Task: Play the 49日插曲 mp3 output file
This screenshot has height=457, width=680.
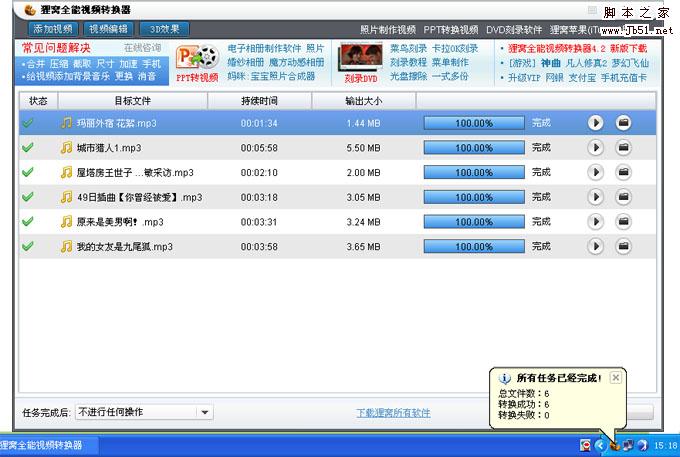Action: 595,197
